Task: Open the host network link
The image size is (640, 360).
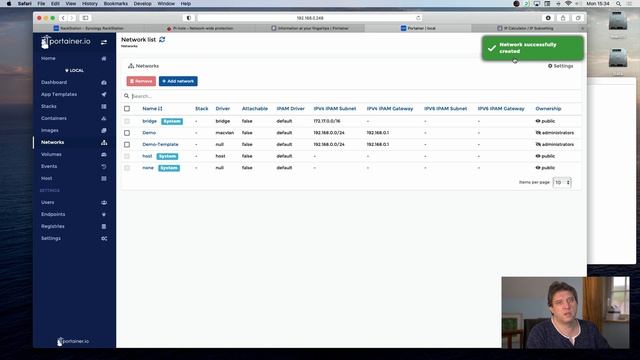Action: click(147, 156)
